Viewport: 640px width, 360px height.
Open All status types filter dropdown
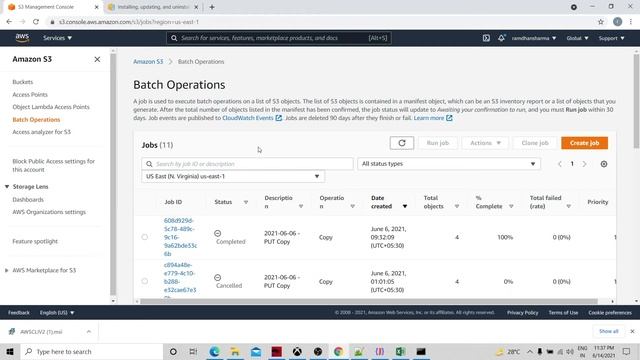pos(449,164)
